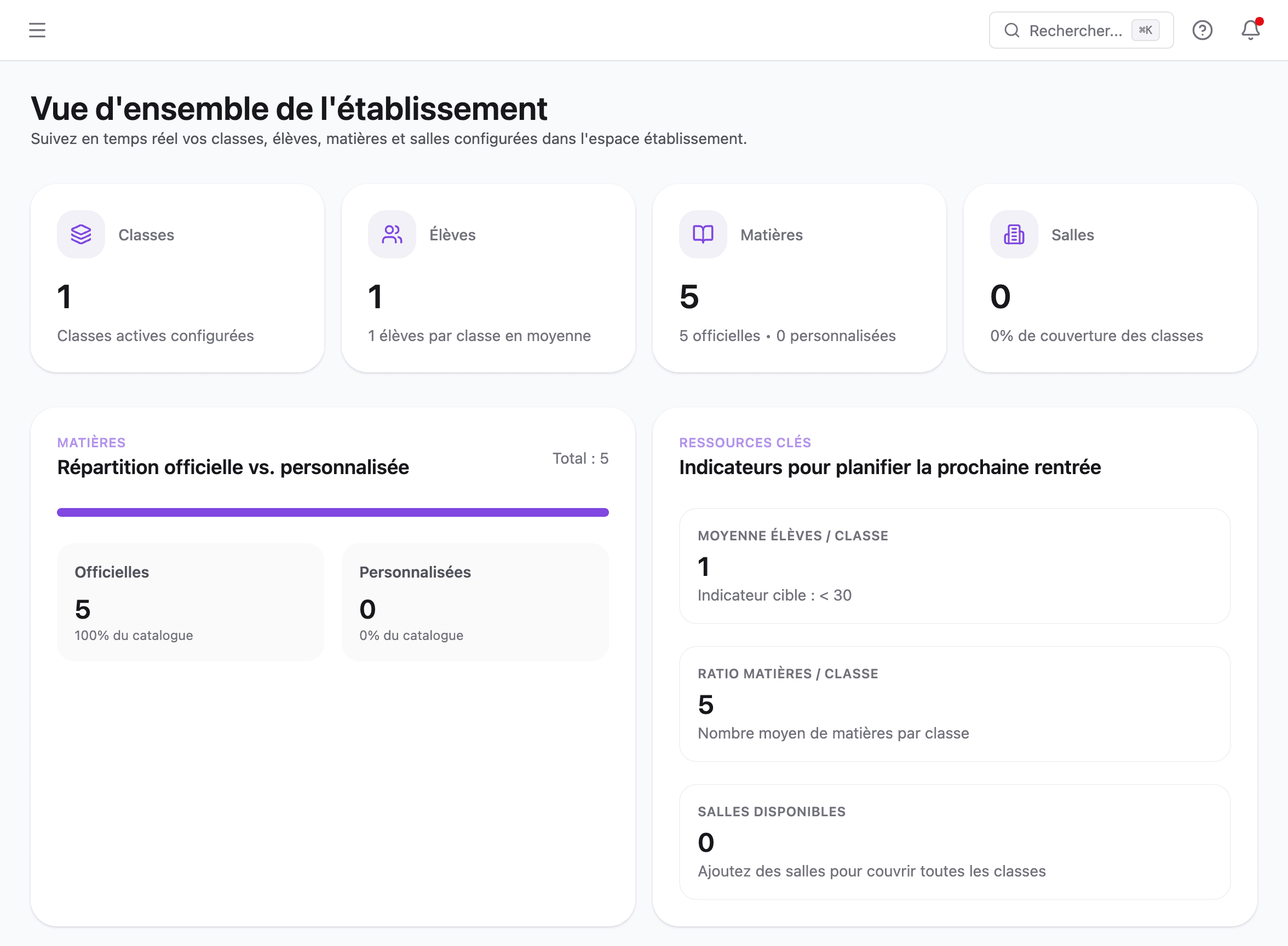Click the Salles building icon
Image resolution: width=1288 pixels, height=946 pixels.
[x=1014, y=234]
